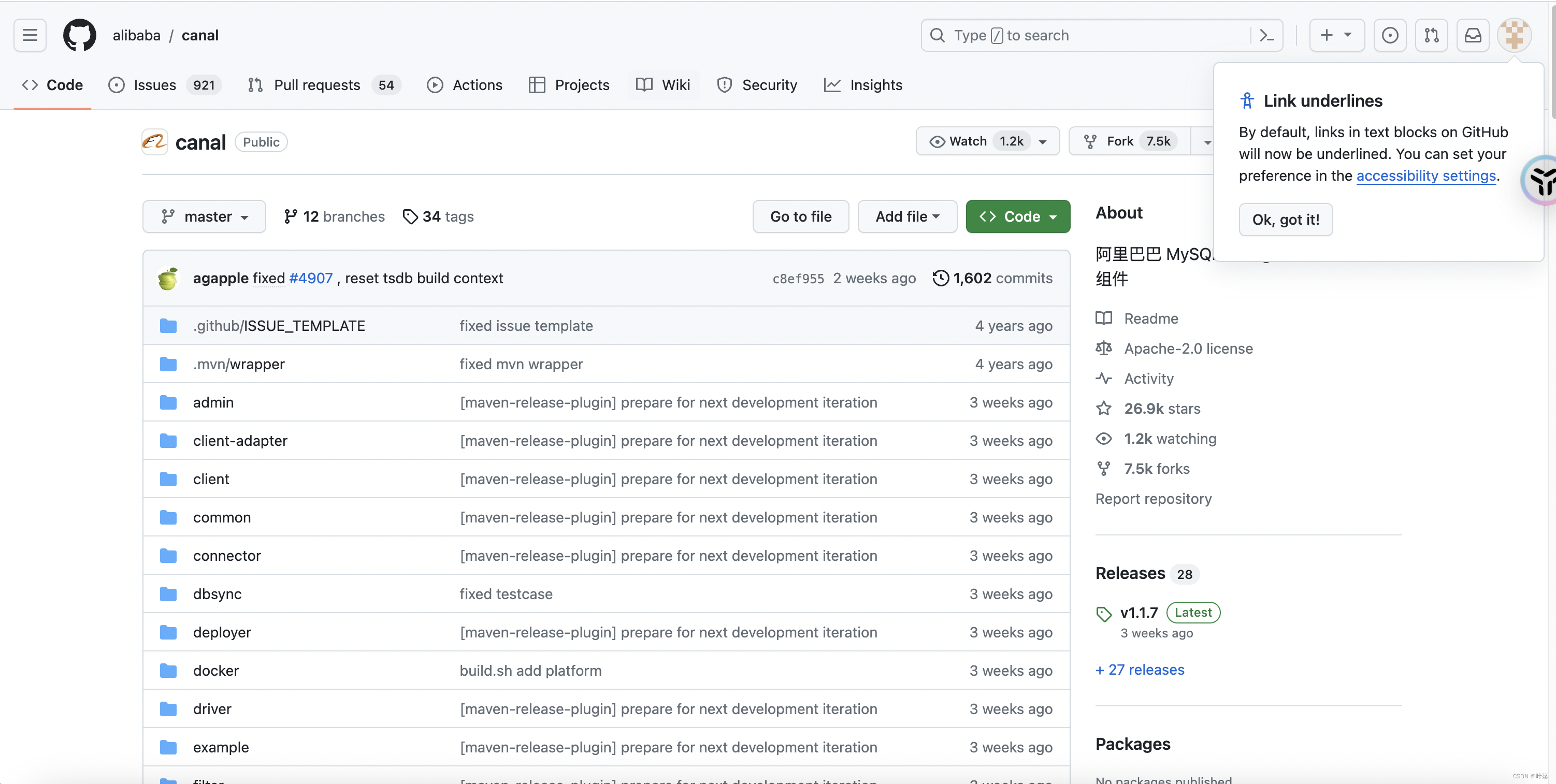
Task: Fork the repository with Fork button
Action: 1130,141
